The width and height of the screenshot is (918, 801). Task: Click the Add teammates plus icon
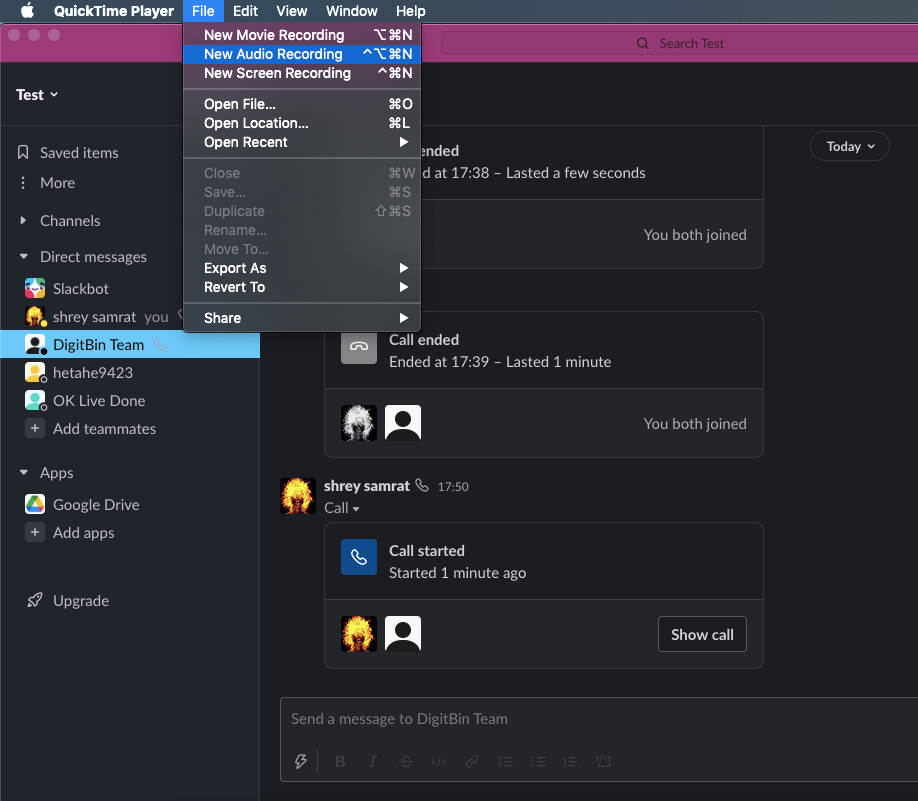[x=35, y=428]
